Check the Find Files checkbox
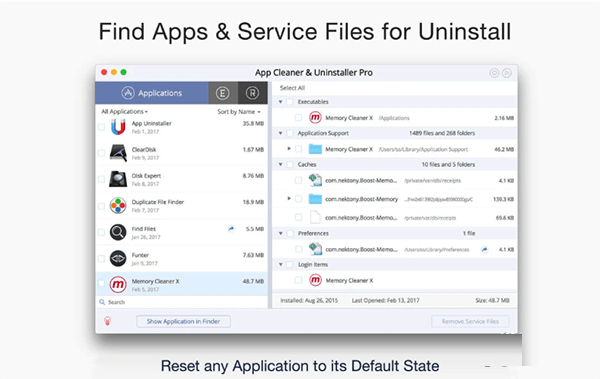The image size is (600, 379). [x=101, y=232]
